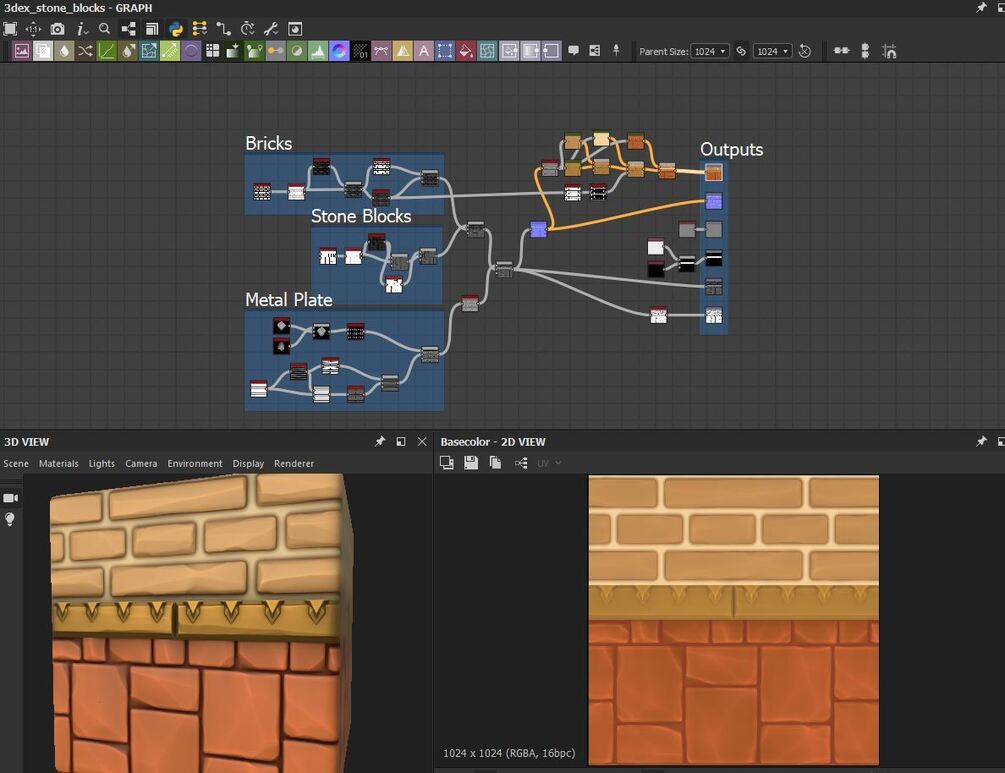Add a Blur node from toolbar
Image resolution: width=1005 pixels, height=773 pixels.
tap(64, 51)
